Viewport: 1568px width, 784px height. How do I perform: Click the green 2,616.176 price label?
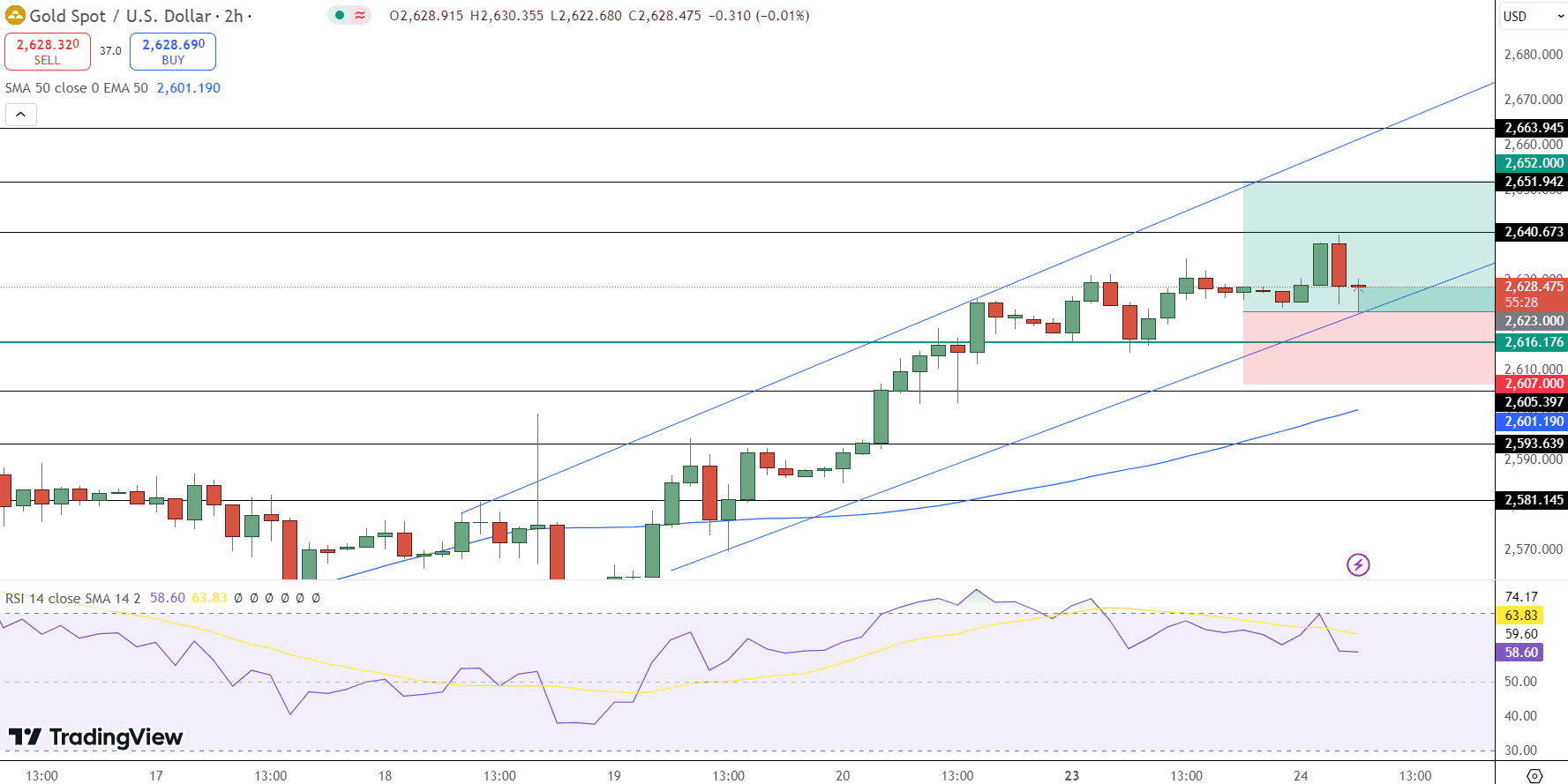[x=1532, y=342]
